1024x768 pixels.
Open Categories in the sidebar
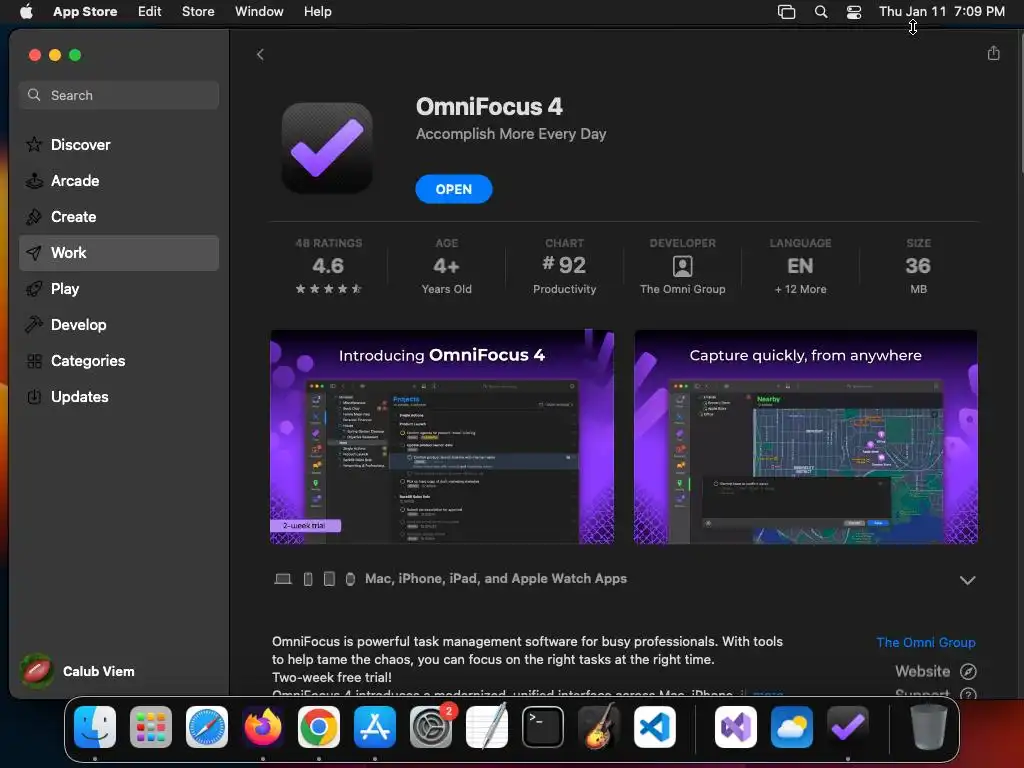[119, 360]
